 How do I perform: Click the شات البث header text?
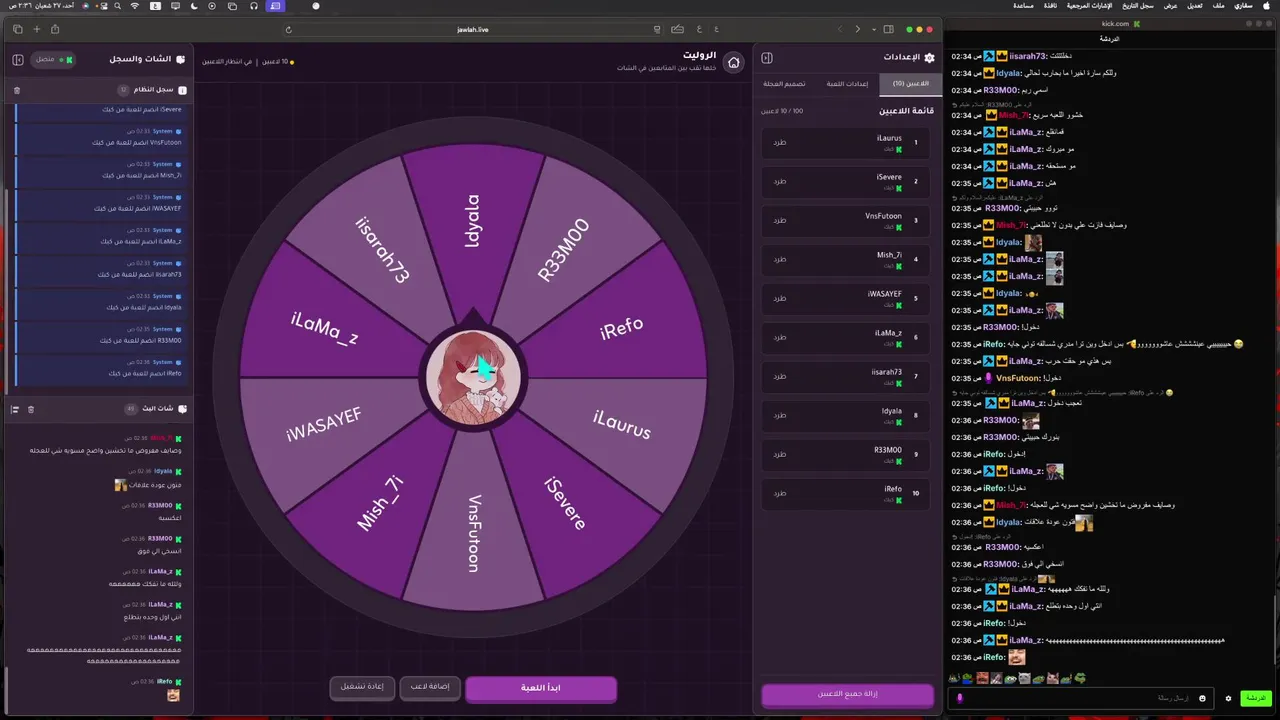160,409
